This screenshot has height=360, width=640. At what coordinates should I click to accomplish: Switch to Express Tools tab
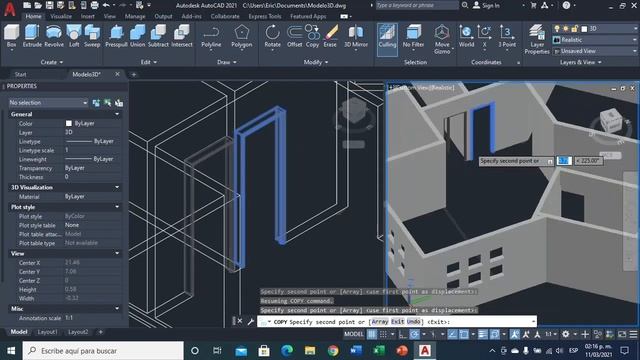264,16
